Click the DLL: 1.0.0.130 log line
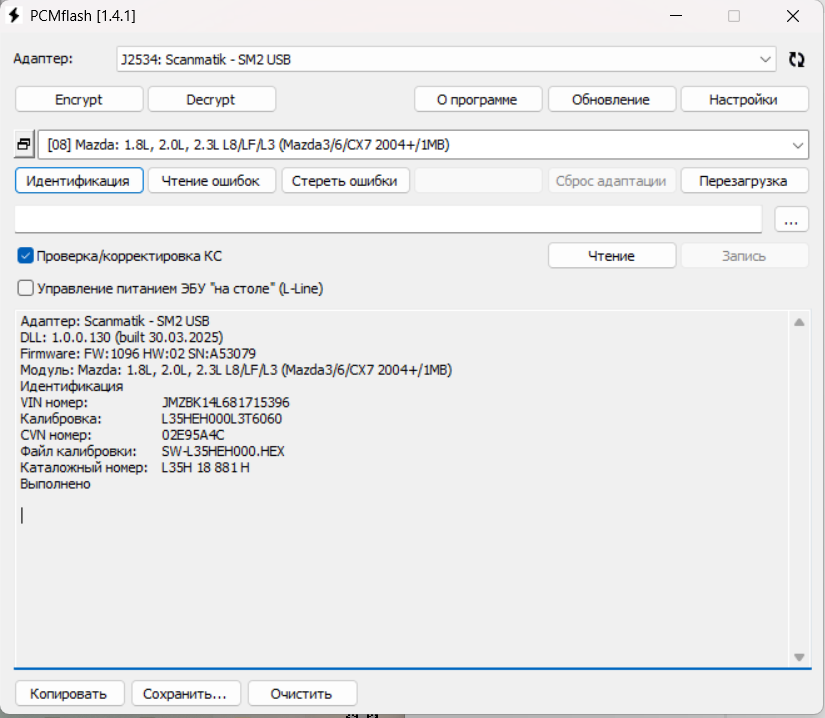This screenshot has height=718, width=825. pyautogui.click(x=122, y=337)
